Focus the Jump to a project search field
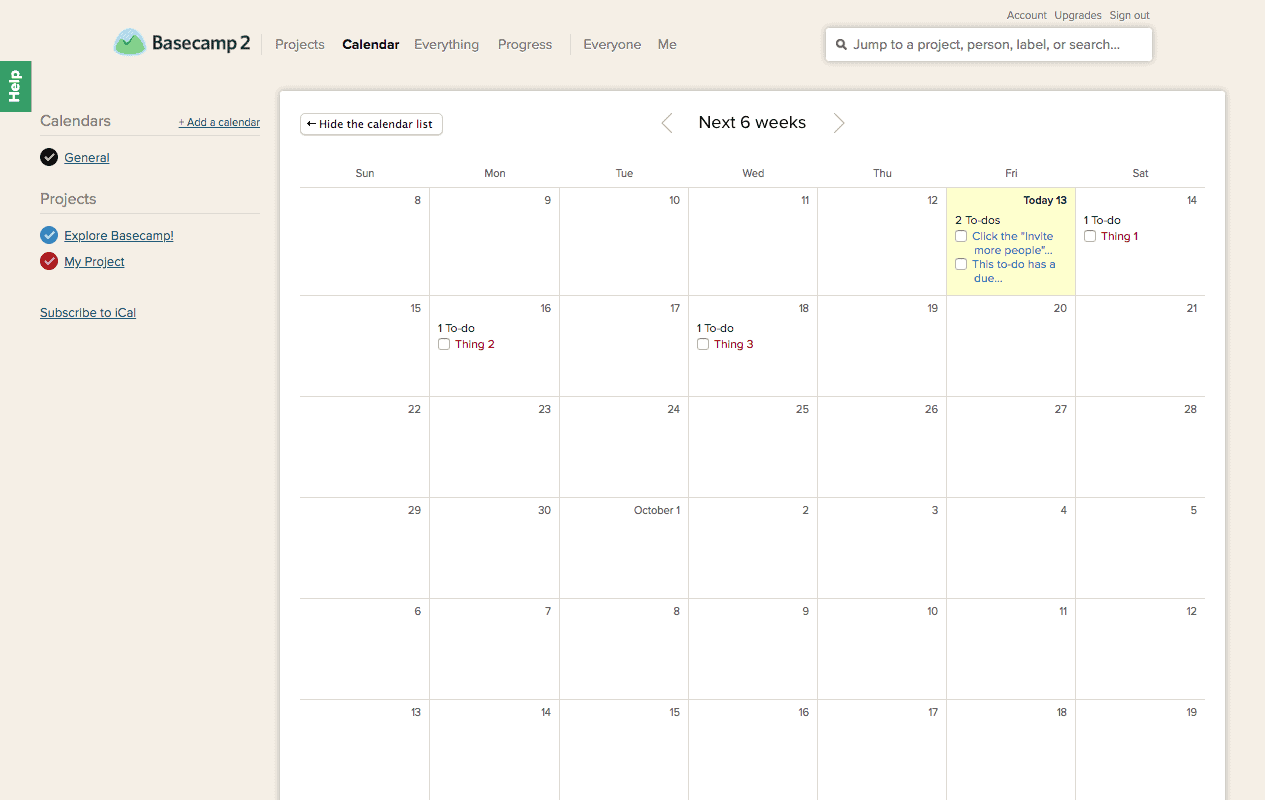1265x800 pixels. pyautogui.click(x=989, y=44)
